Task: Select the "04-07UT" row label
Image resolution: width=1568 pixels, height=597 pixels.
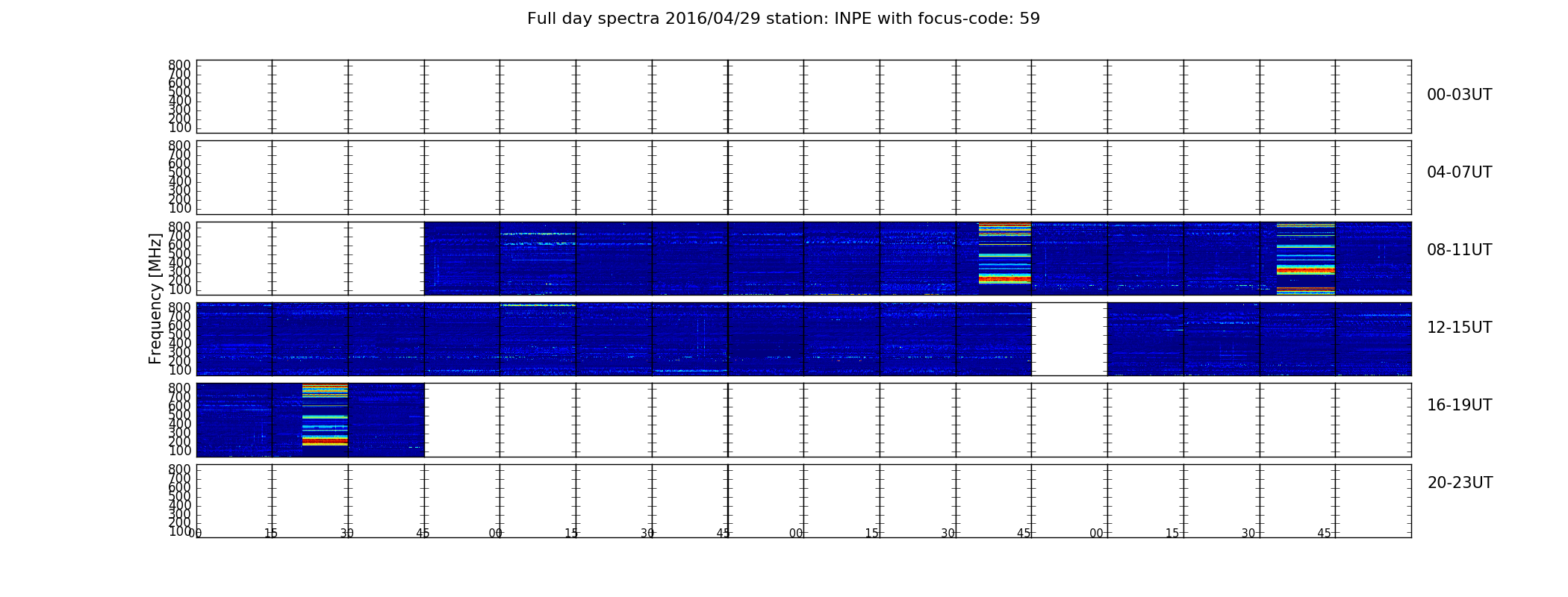Action: [x=1460, y=172]
